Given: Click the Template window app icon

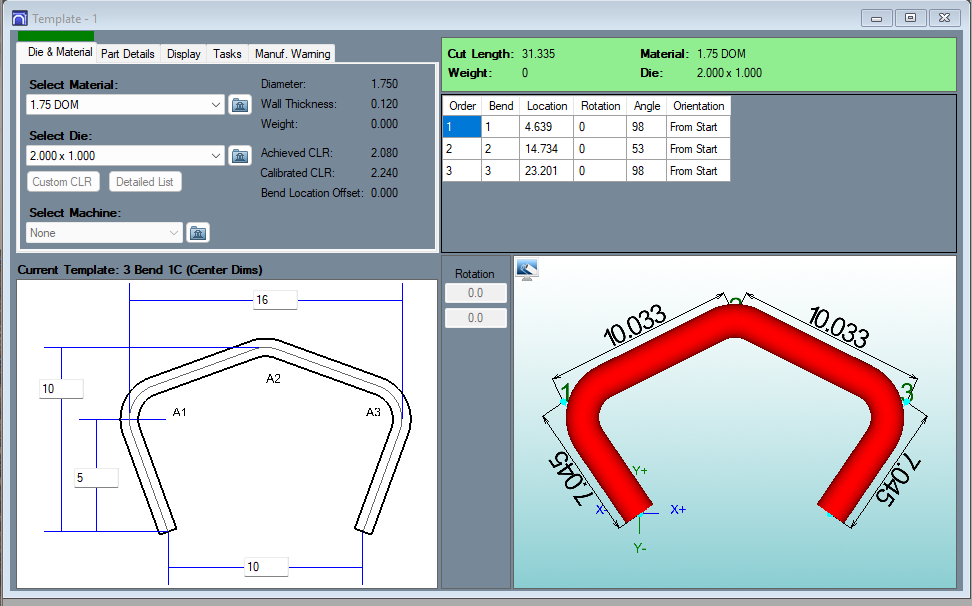Looking at the screenshot, I should point(20,19).
